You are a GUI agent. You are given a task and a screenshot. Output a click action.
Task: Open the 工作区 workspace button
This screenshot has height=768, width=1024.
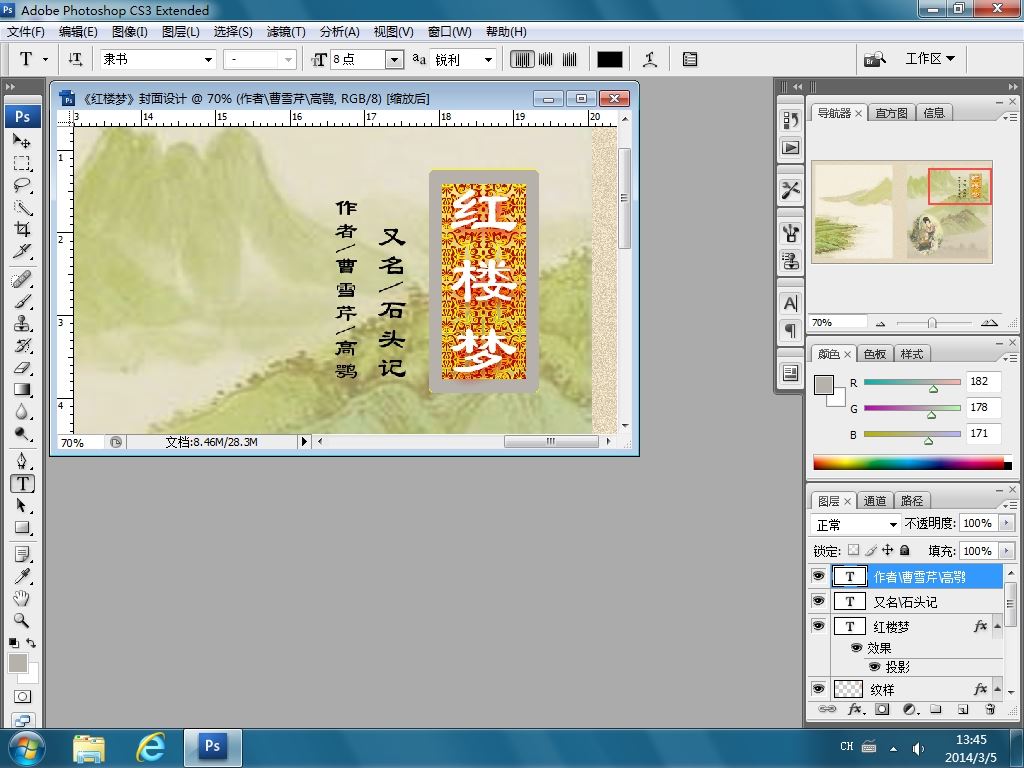coord(929,59)
